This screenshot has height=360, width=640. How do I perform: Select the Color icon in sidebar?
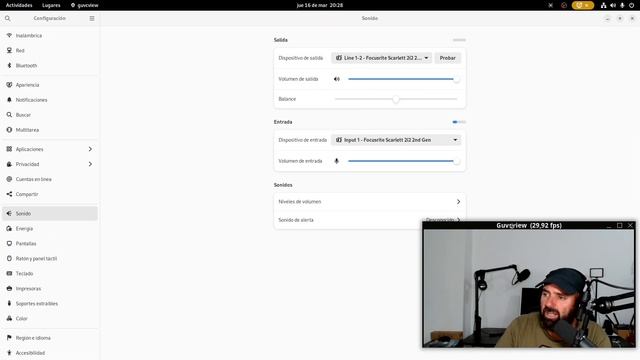click(9, 318)
